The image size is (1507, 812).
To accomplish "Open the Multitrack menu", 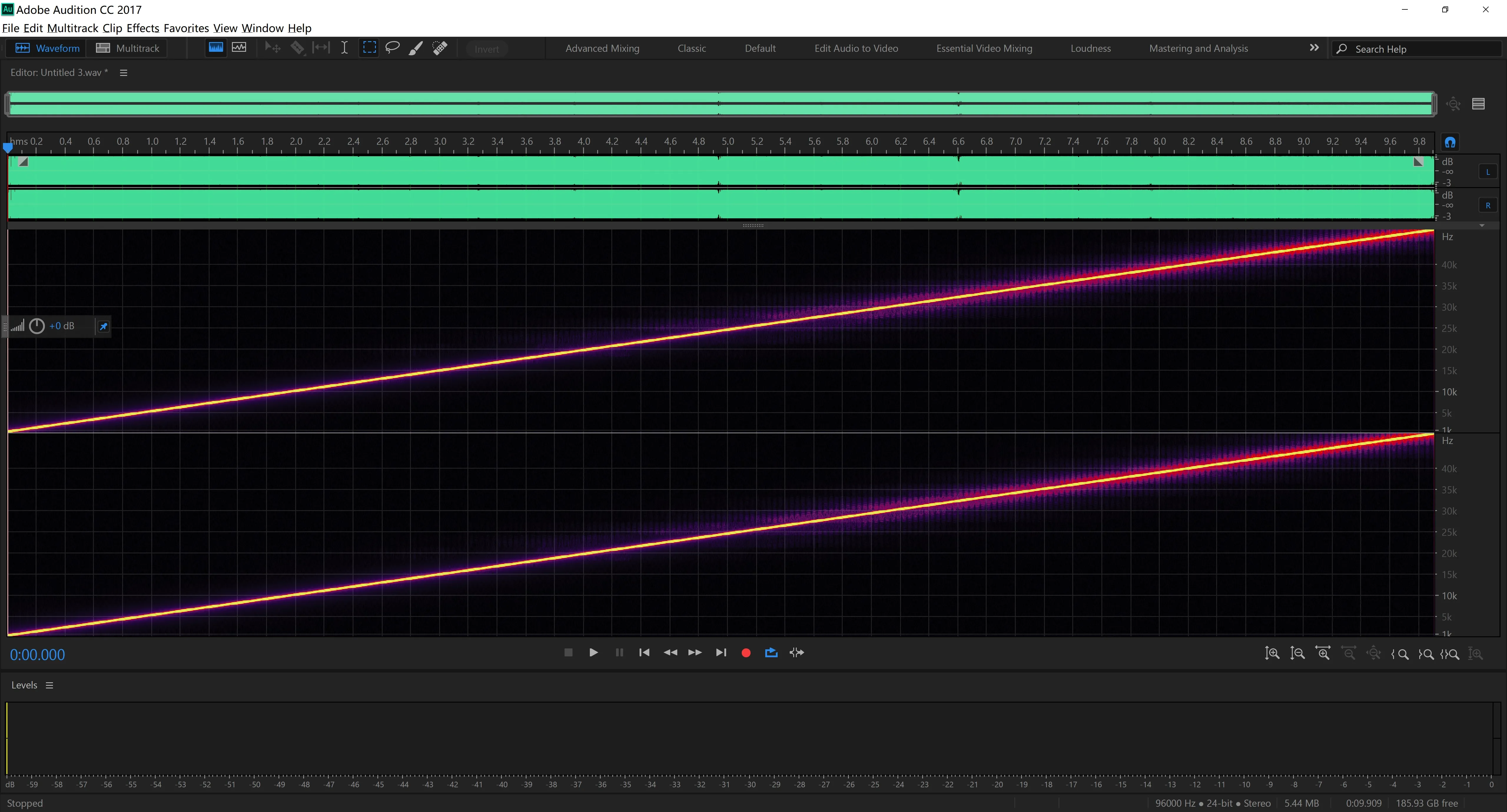I will pyautogui.click(x=72, y=28).
